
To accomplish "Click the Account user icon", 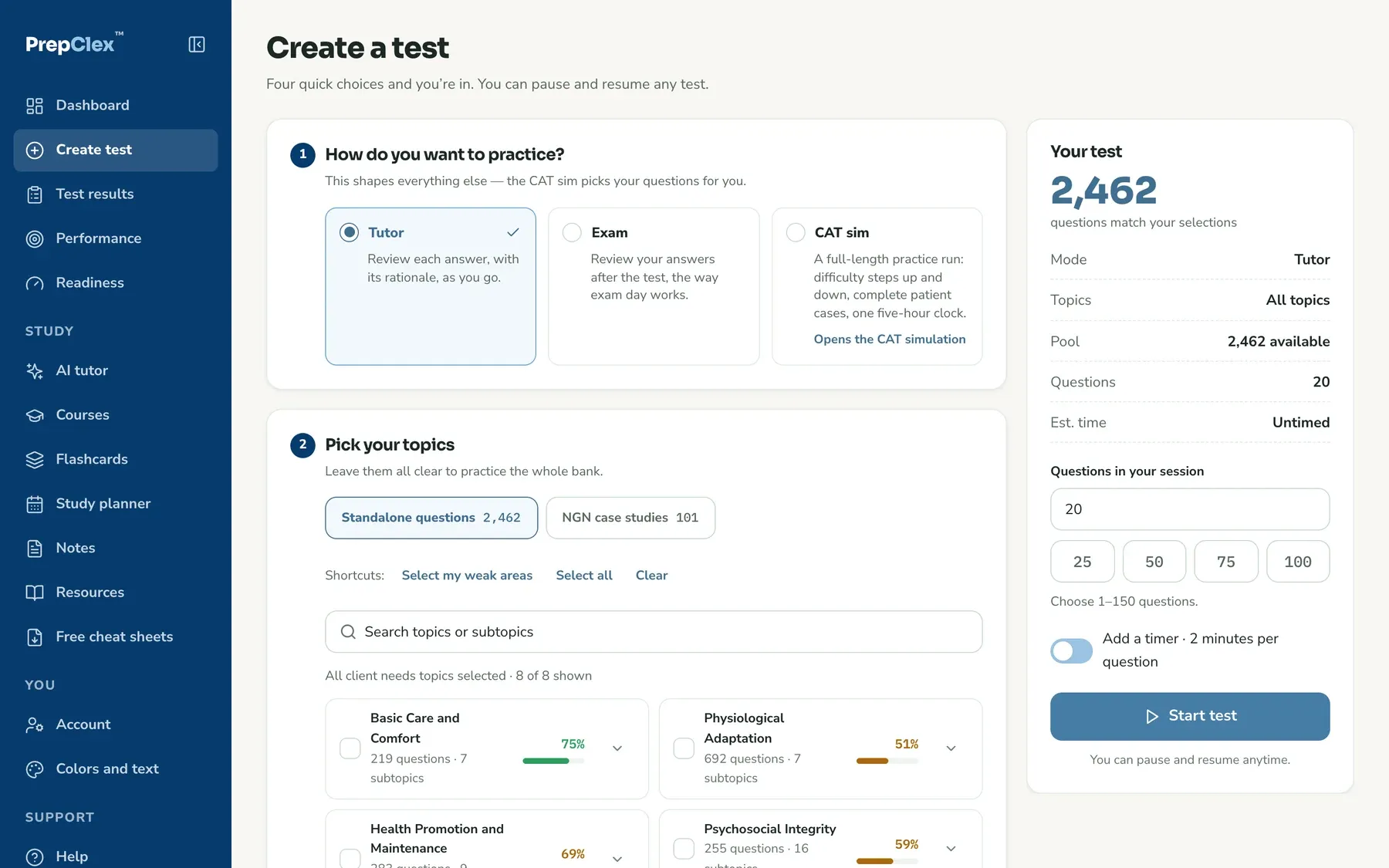I will click(35, 725).
